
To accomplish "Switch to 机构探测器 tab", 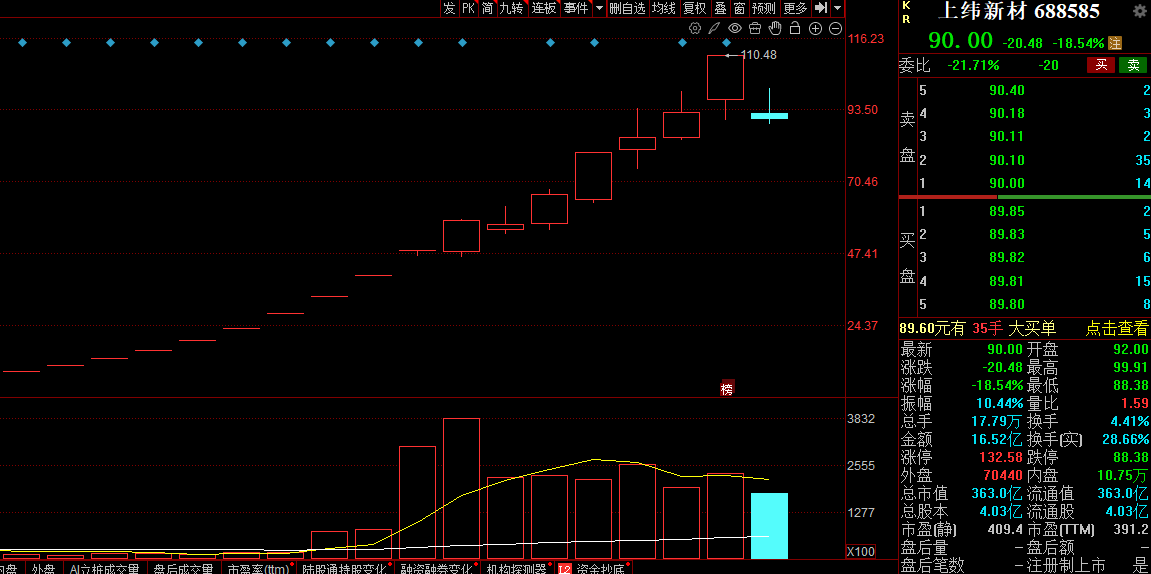I will [x=516, y=568].
